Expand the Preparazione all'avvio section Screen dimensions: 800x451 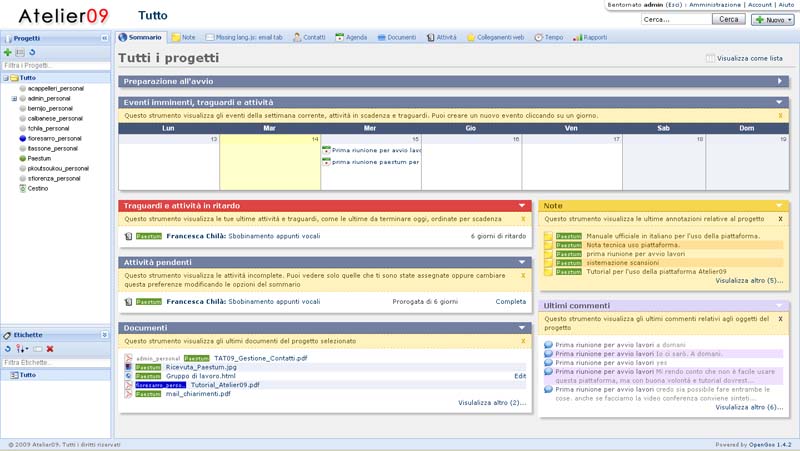click(x=779, y=81)
